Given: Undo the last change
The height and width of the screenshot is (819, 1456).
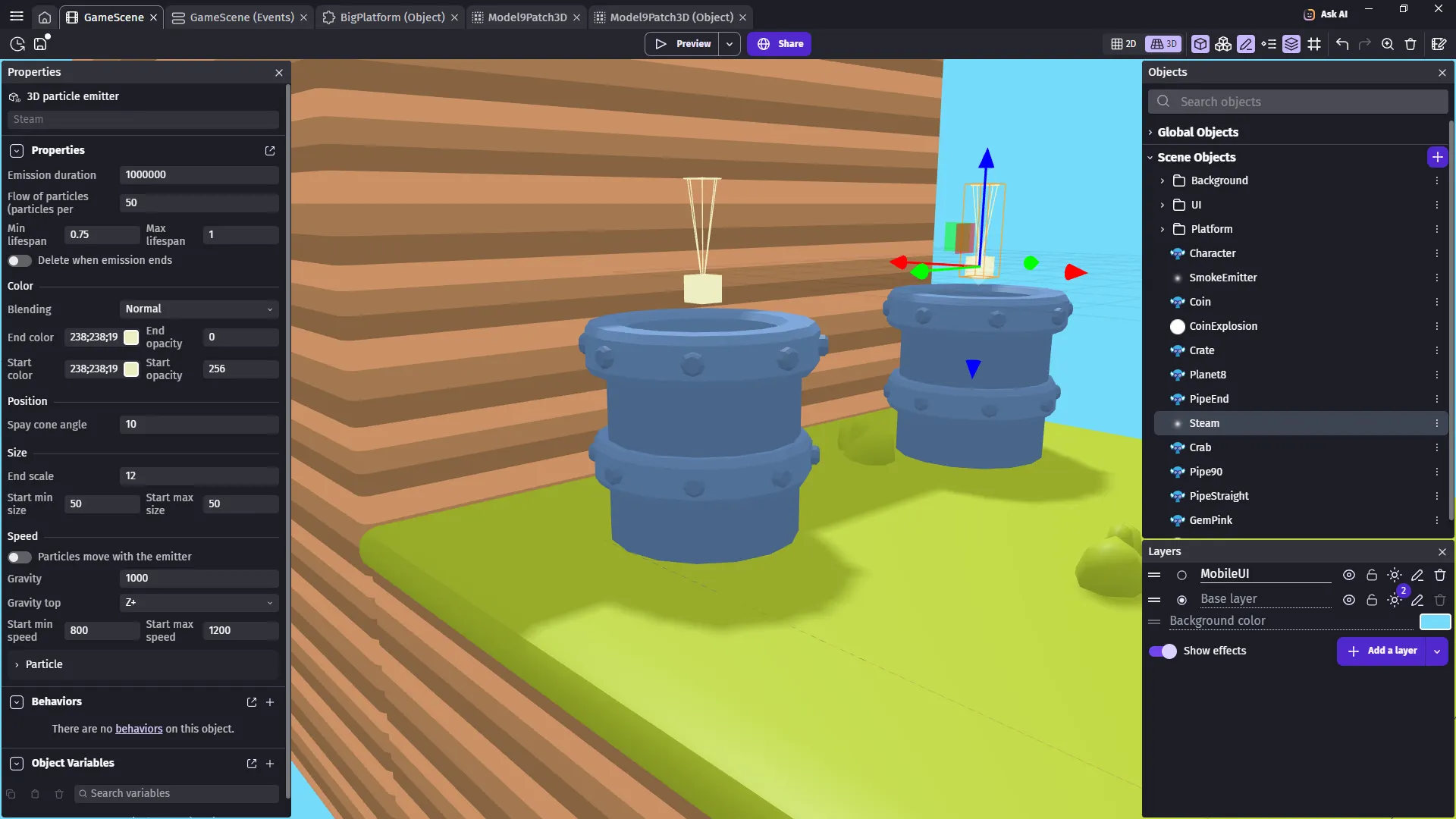Looking at the screenshot, I should coord(1342,44).
